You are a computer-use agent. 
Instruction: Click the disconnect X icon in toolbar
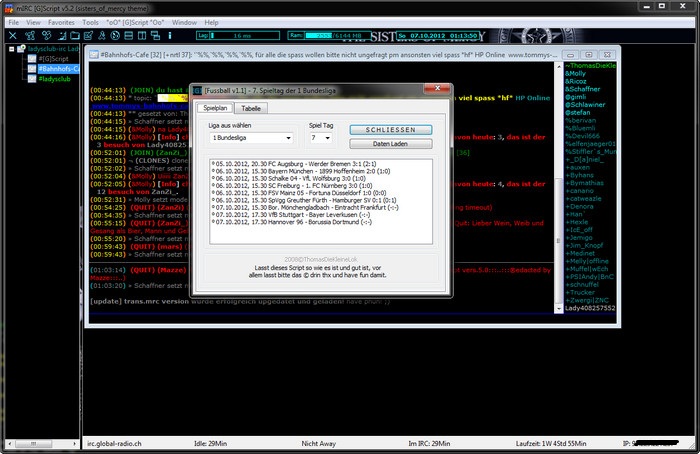pos(12,35)
